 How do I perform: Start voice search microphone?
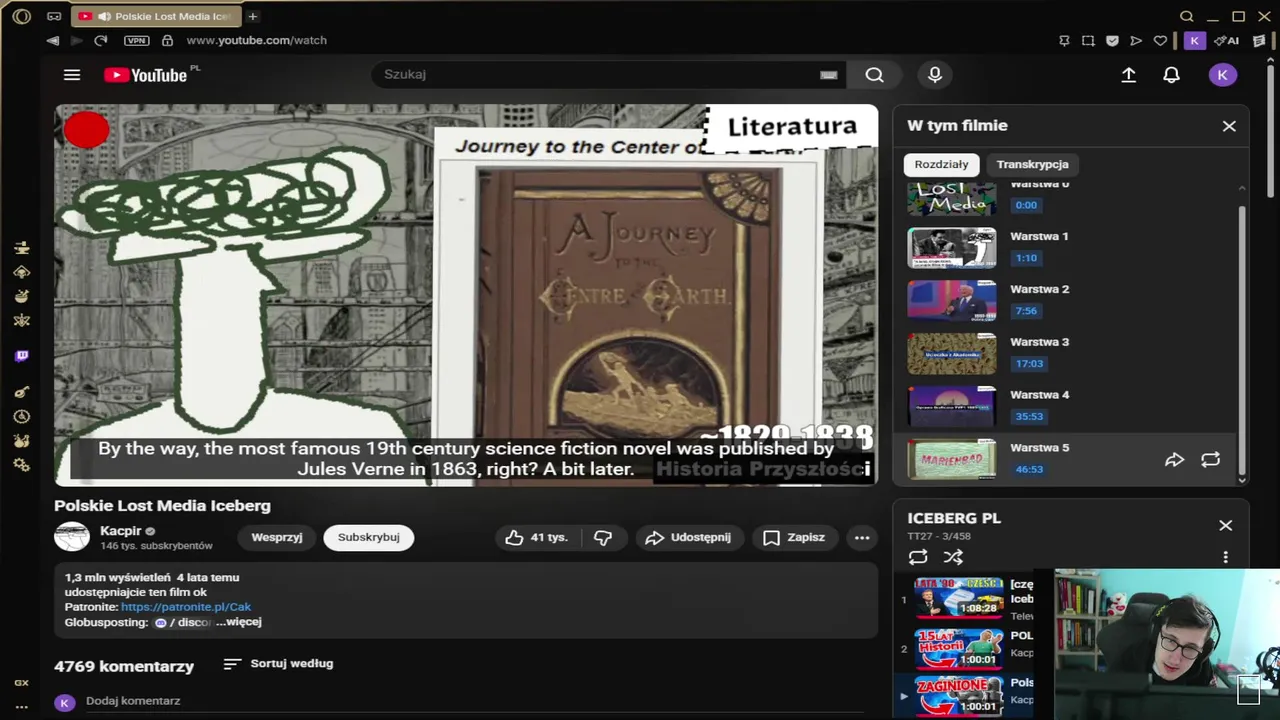[935, 75]
